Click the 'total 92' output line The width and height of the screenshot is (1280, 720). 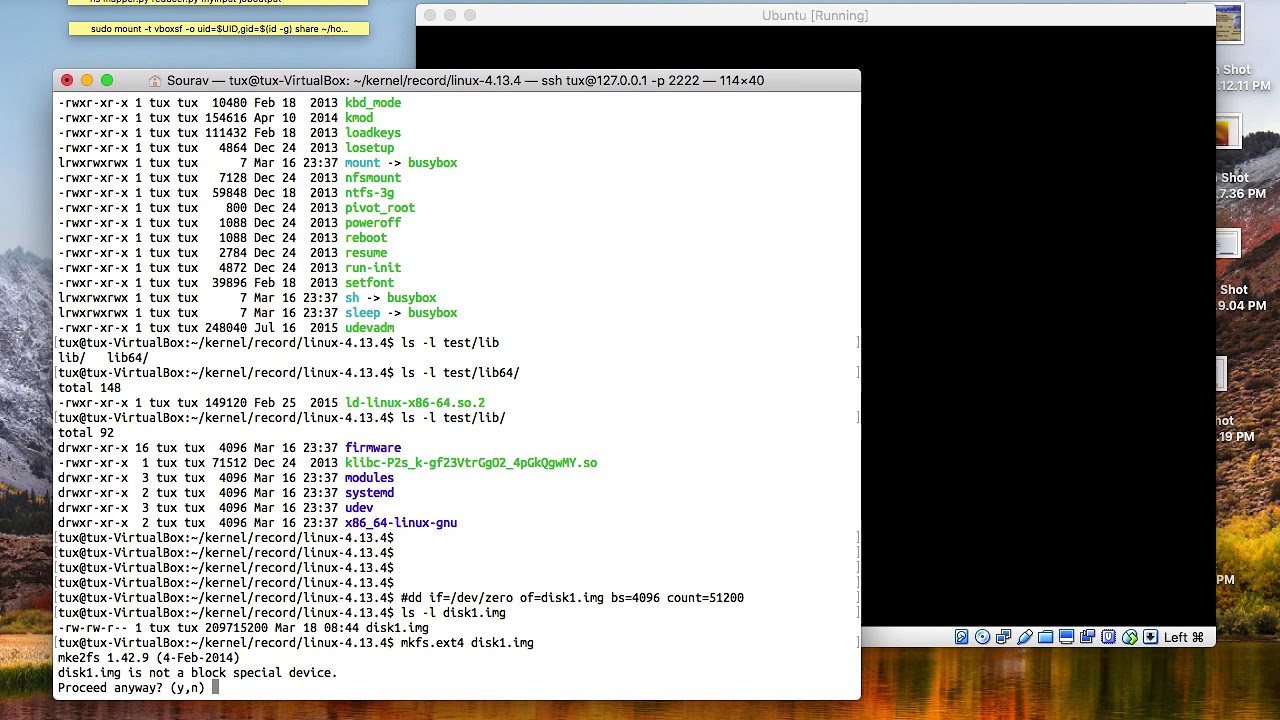coord(86,433)
